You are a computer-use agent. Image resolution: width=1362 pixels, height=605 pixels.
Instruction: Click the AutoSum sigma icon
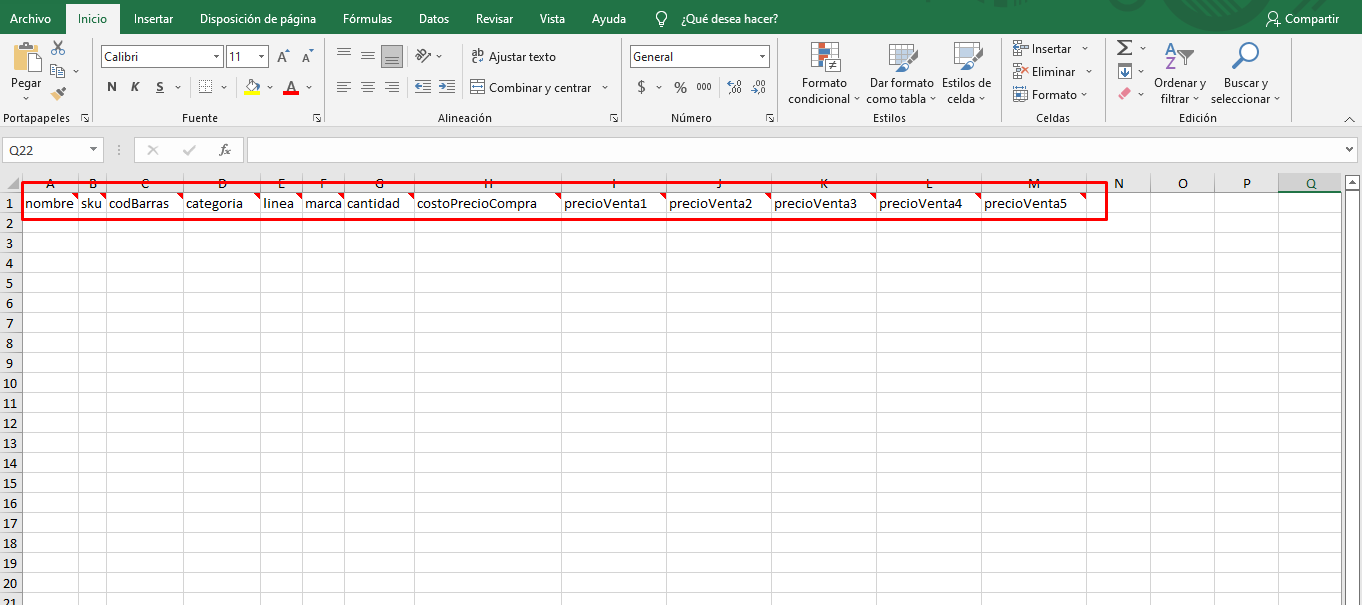coord(1125,48)
